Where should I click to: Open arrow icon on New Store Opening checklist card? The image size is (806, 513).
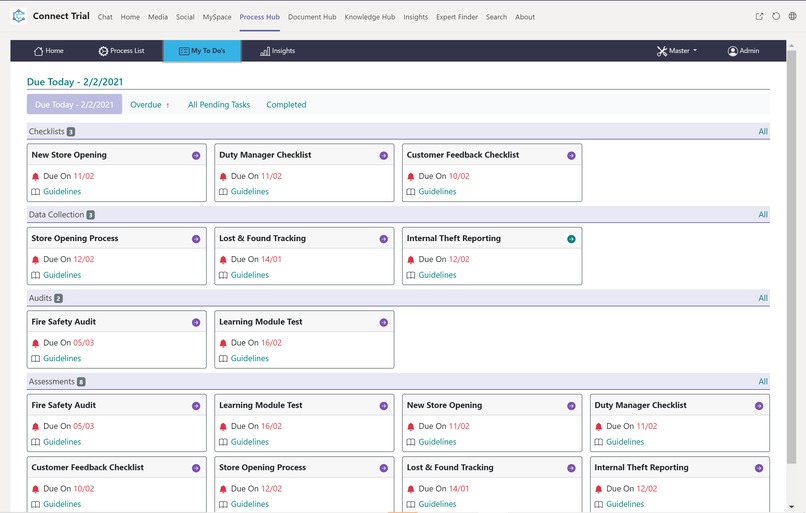tap(196, 156)
